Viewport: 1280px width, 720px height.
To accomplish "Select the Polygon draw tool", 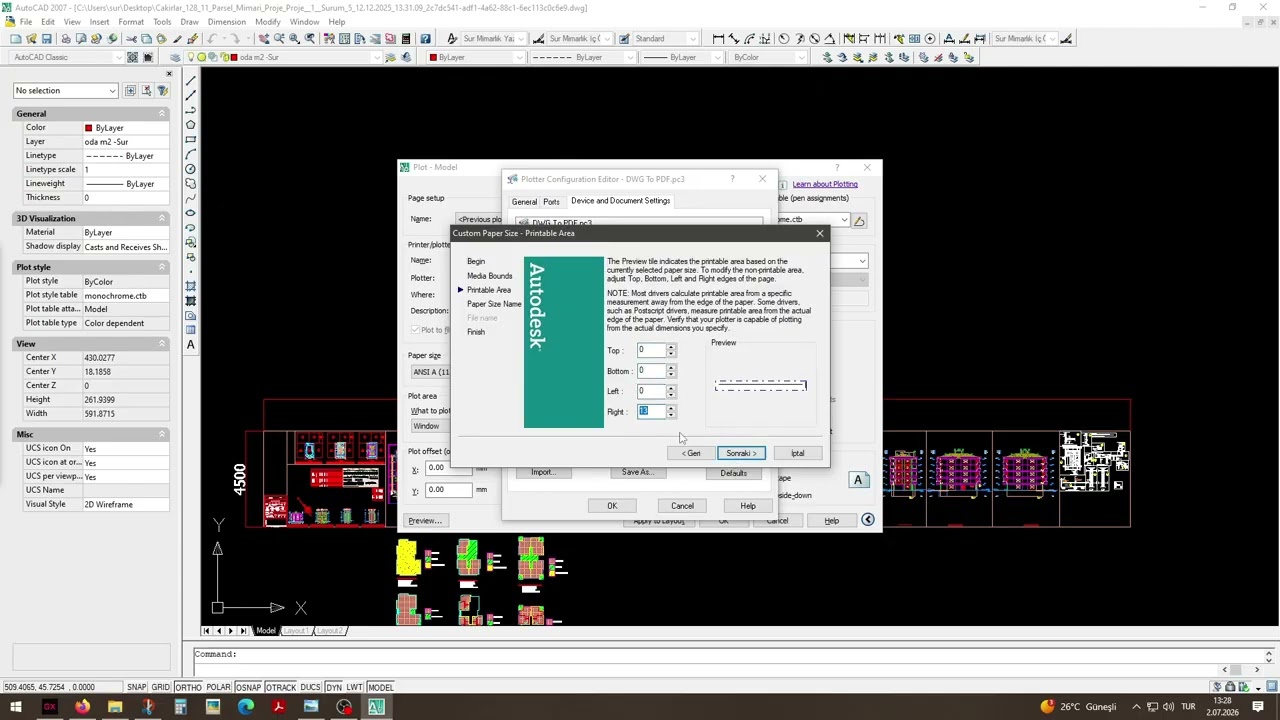I will (x=191, y=124).
